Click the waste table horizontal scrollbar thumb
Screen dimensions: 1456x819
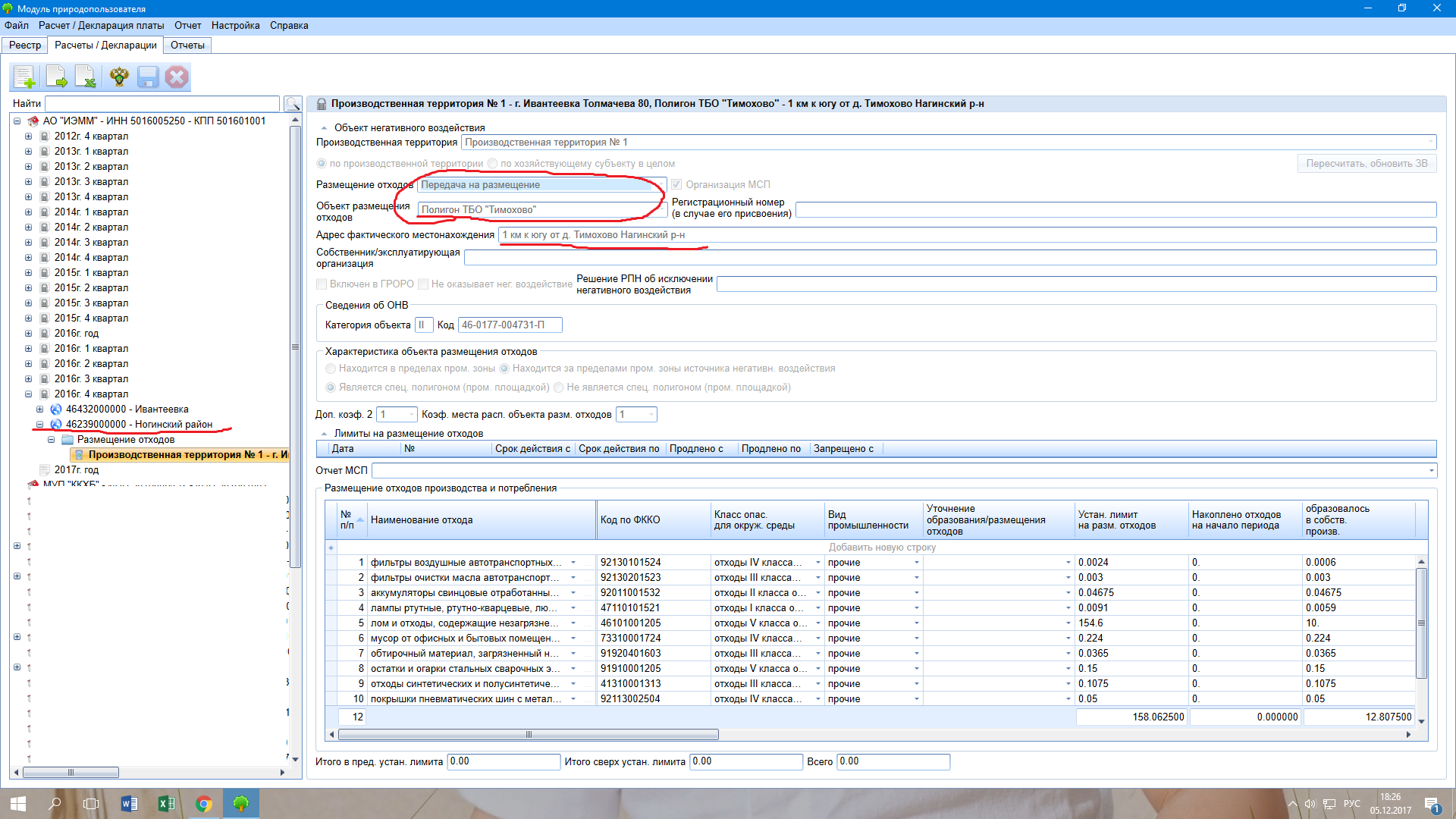coord(528,734)
